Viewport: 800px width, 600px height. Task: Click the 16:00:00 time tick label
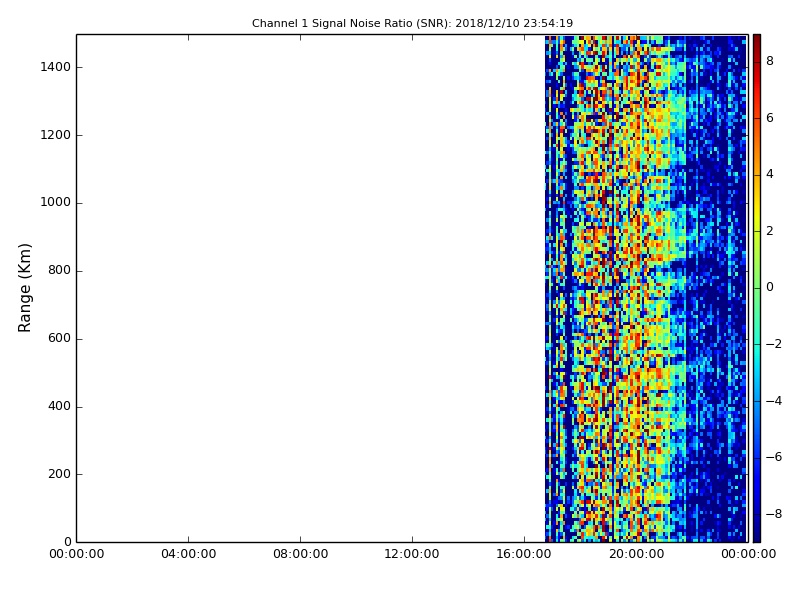pos(524,554)
